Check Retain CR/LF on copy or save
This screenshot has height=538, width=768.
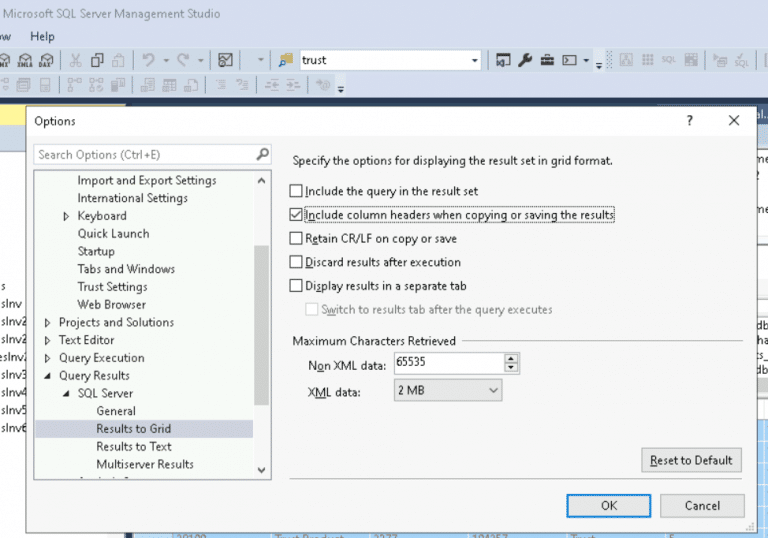295,238
